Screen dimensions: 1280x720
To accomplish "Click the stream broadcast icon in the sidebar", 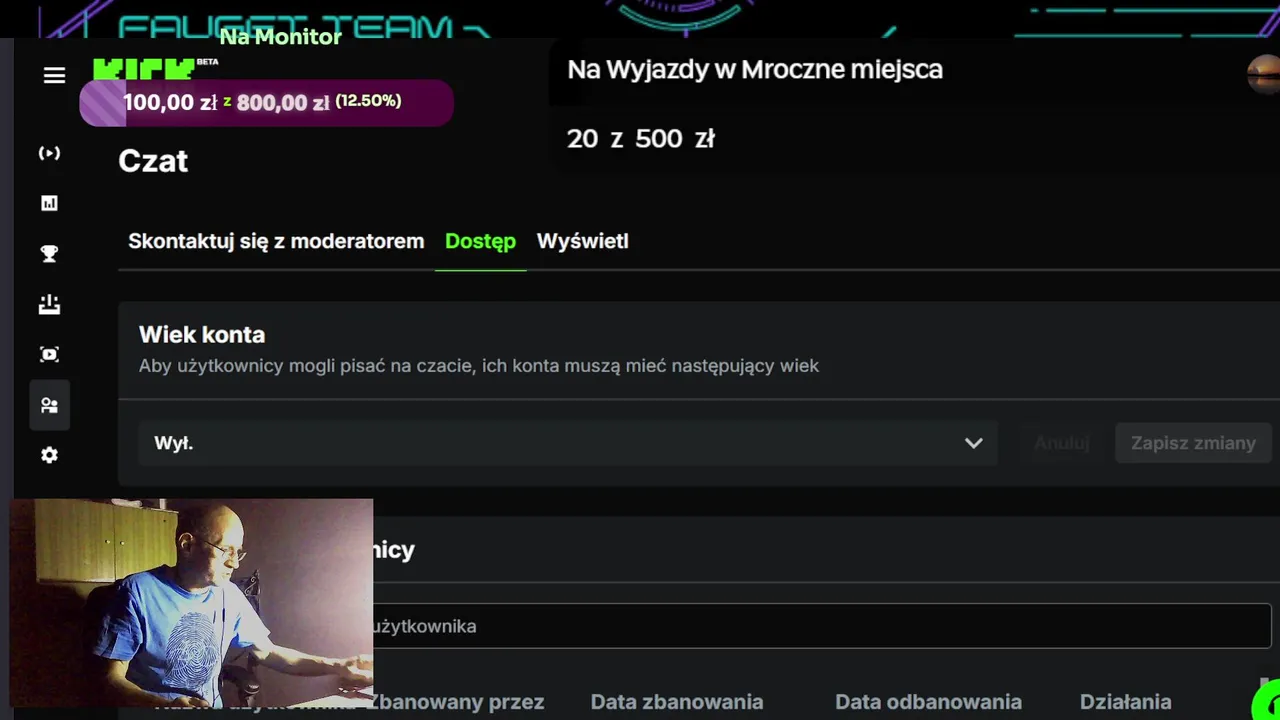I will pos(49,153).
